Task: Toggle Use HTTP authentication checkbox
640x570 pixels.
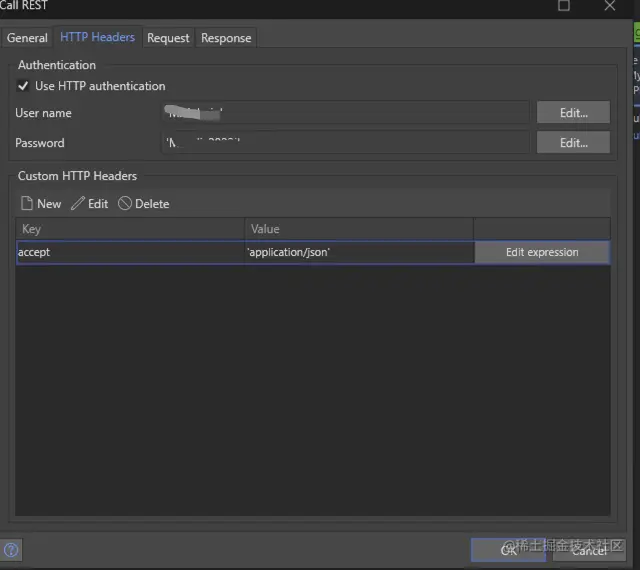Action: point(23,86)
